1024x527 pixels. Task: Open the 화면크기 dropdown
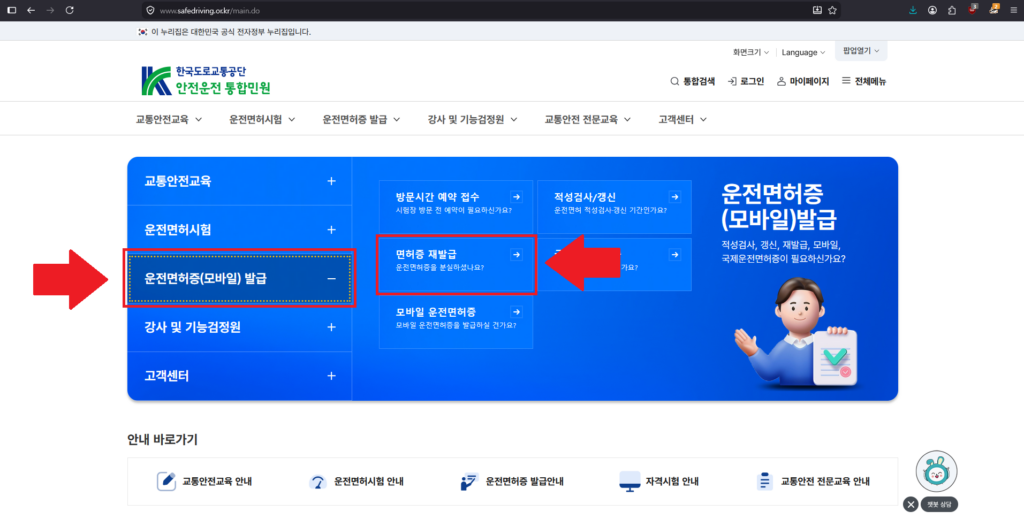(750, 52)
